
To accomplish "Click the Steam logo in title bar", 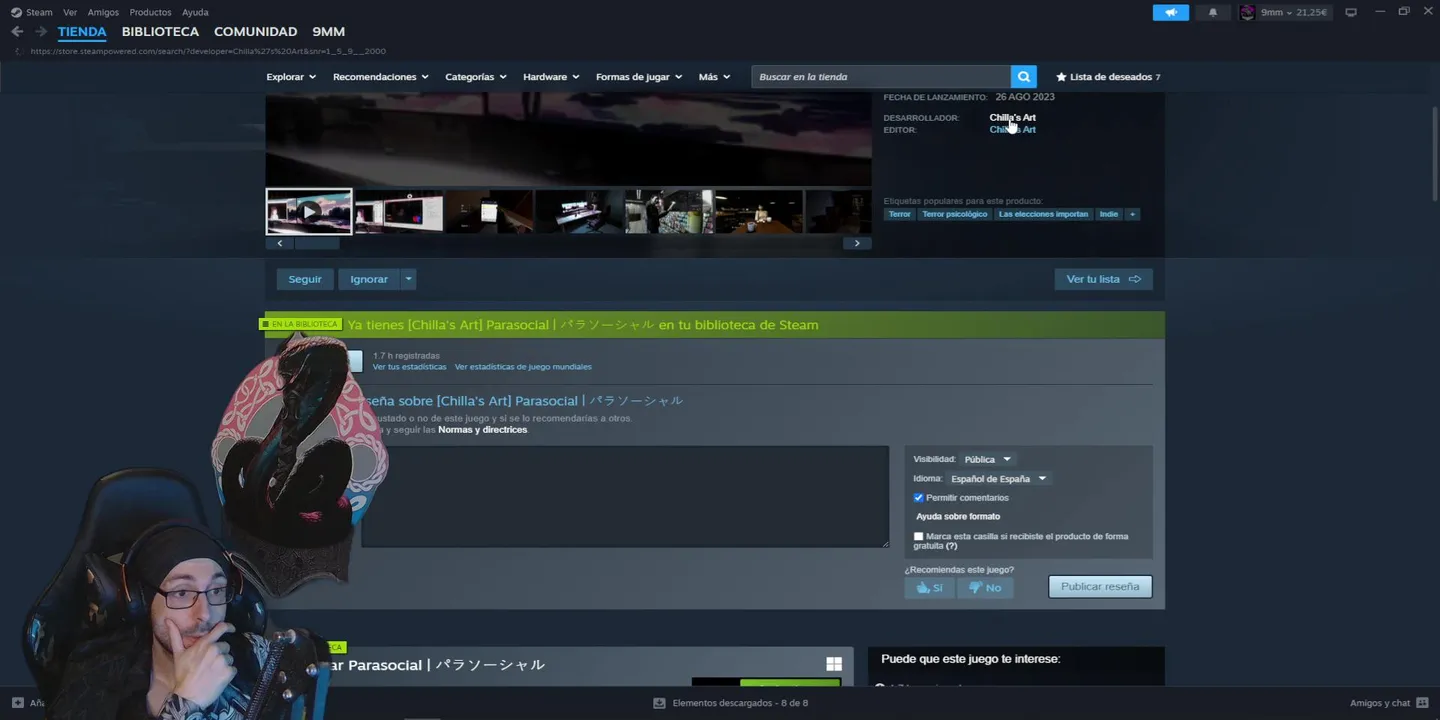I will (16, 12).
